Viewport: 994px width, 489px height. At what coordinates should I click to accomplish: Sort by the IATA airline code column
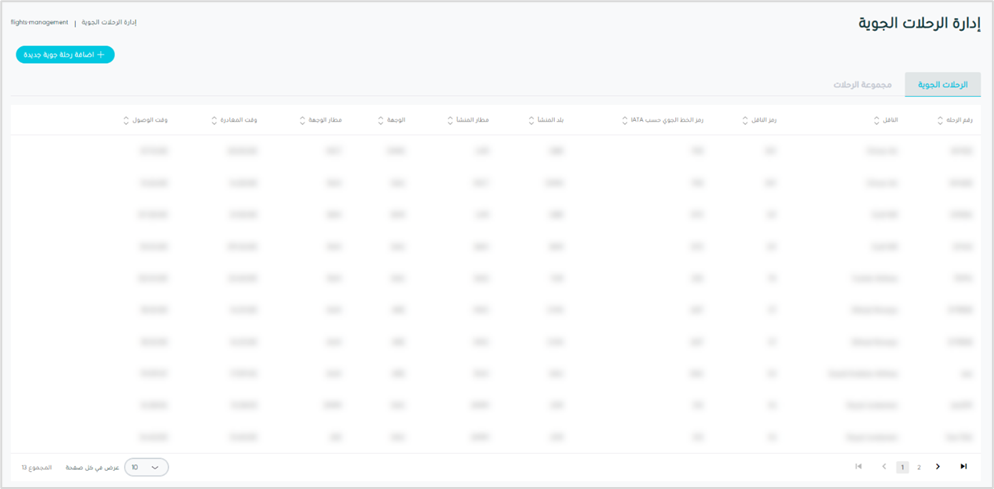(x=626, y=120)
